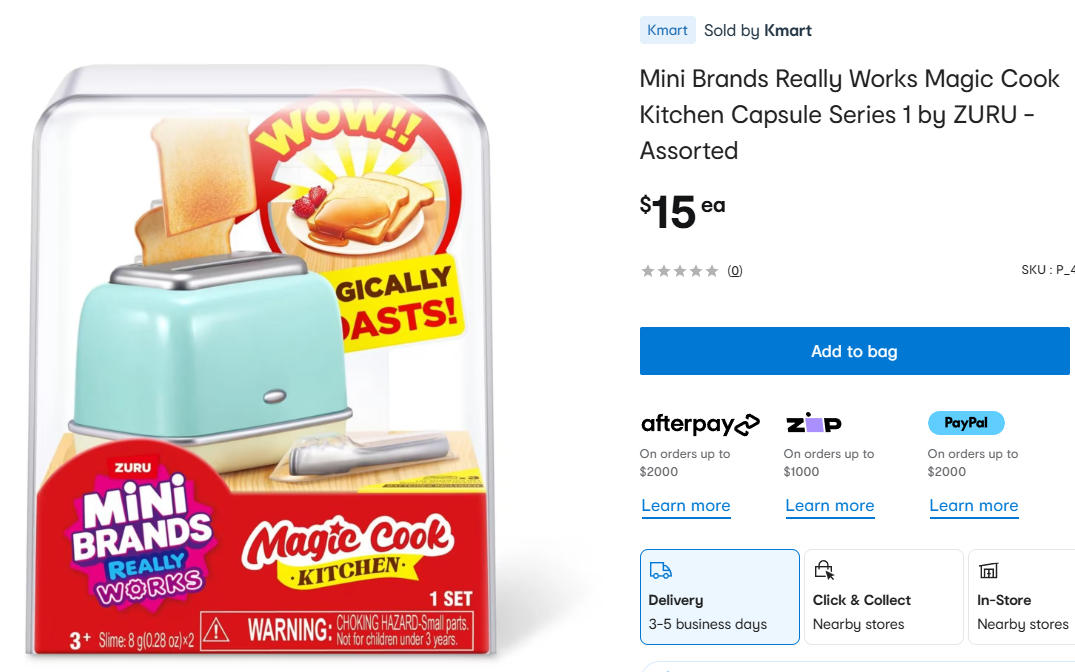Switch to the In-Store tab
The image size is (1075, 672).
[1022, 597]
